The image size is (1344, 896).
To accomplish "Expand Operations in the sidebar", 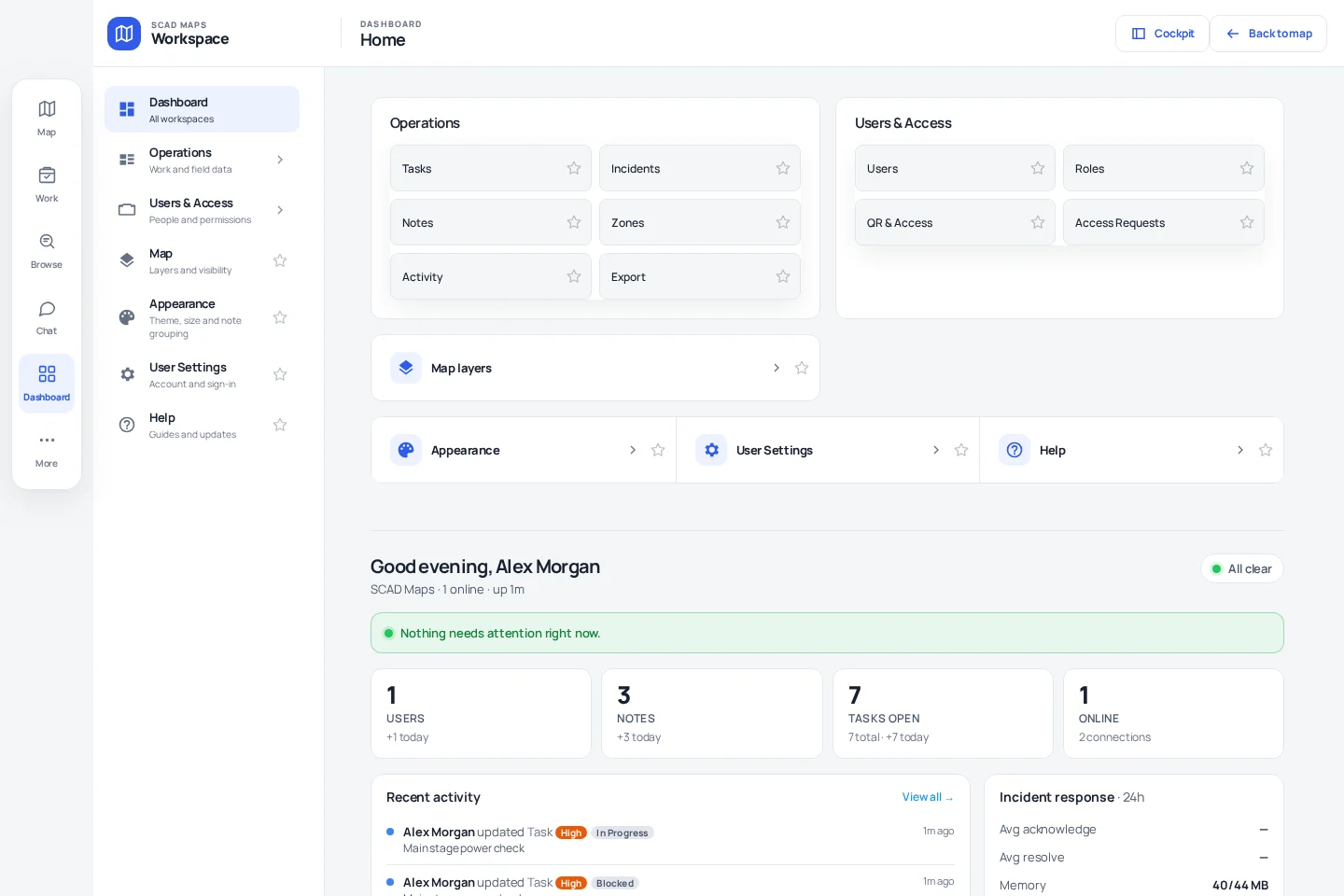I will [x=280, y=160].
